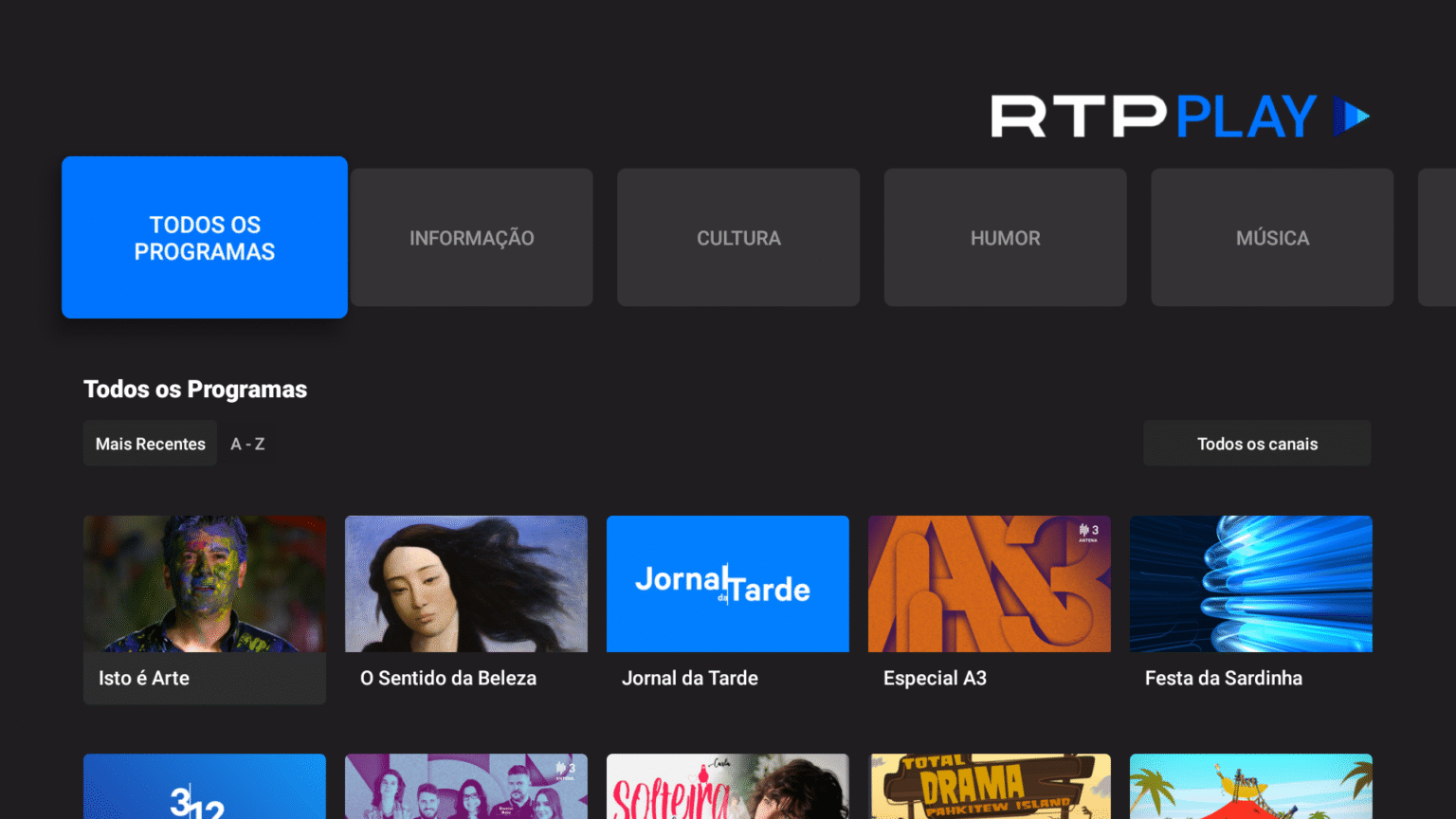Open O Sentido da Beleza program
The width and height of the screenshot is (1456, 819).
tap(465, 583)
